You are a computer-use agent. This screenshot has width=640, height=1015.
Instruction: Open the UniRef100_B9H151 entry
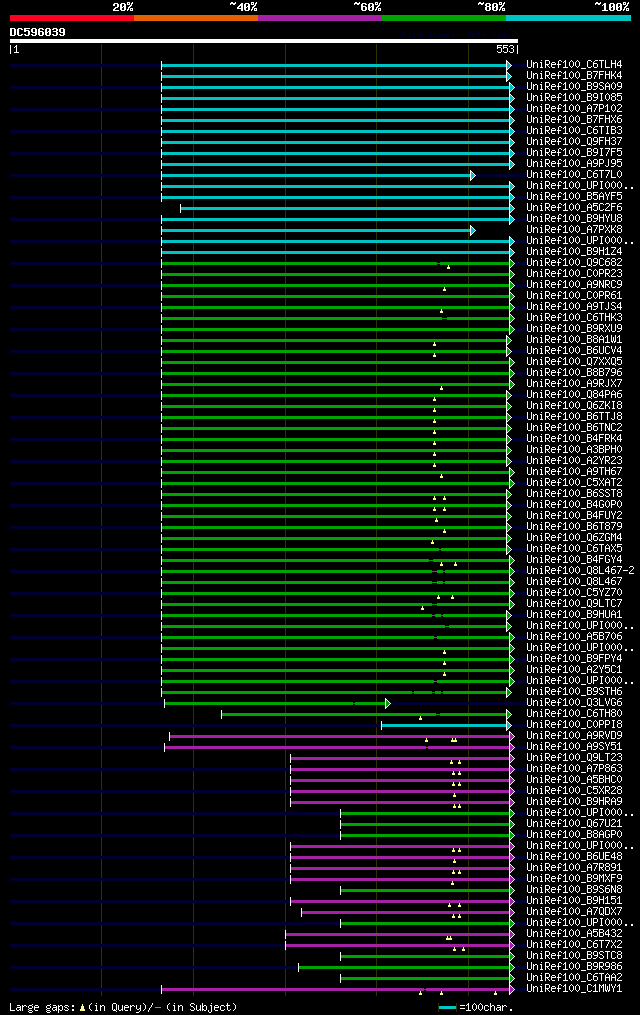[x=574, y=901]
